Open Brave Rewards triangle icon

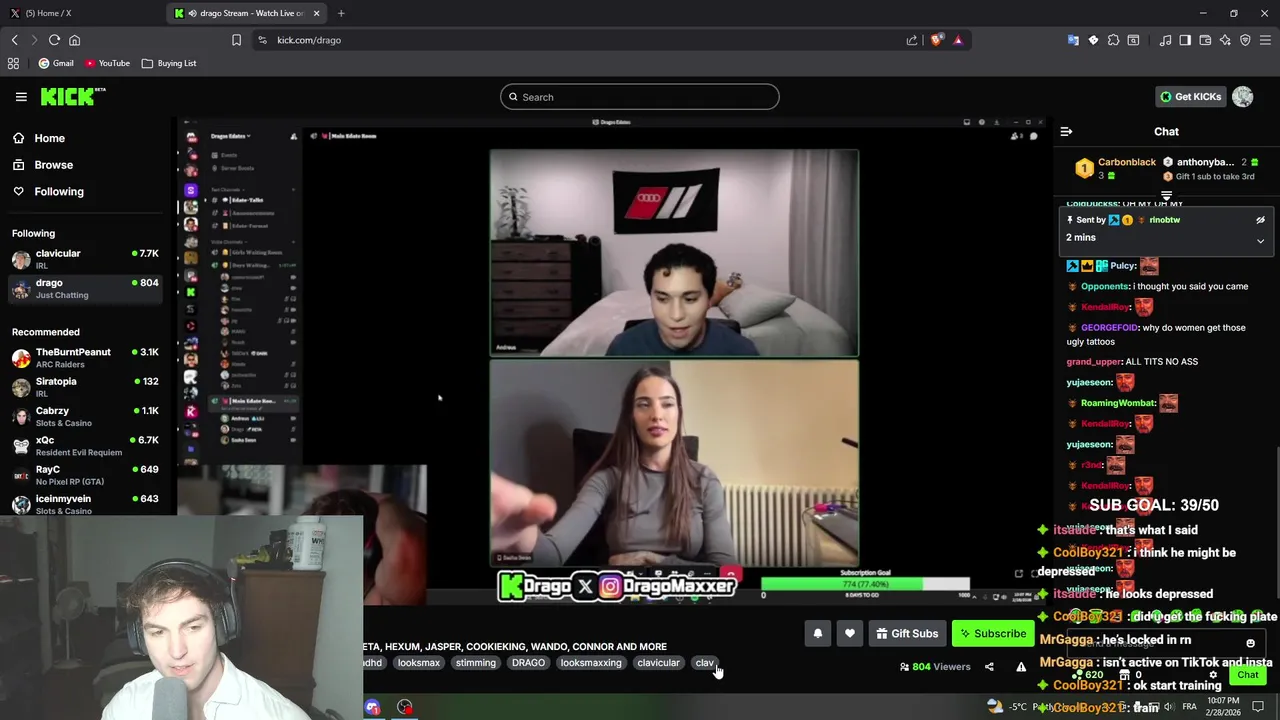(958, 40)
